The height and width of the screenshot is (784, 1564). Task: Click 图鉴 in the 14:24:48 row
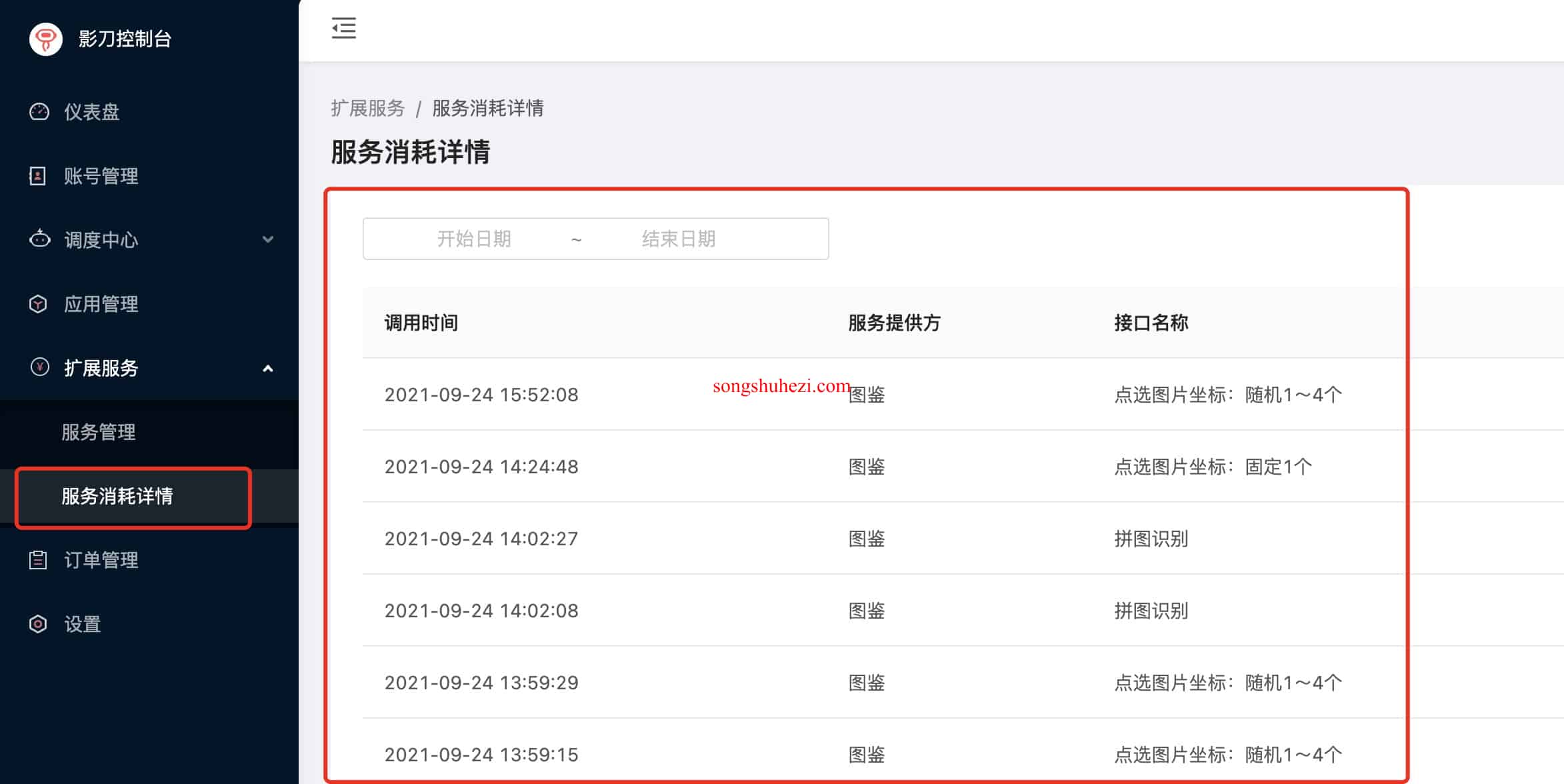pos(866,467)
